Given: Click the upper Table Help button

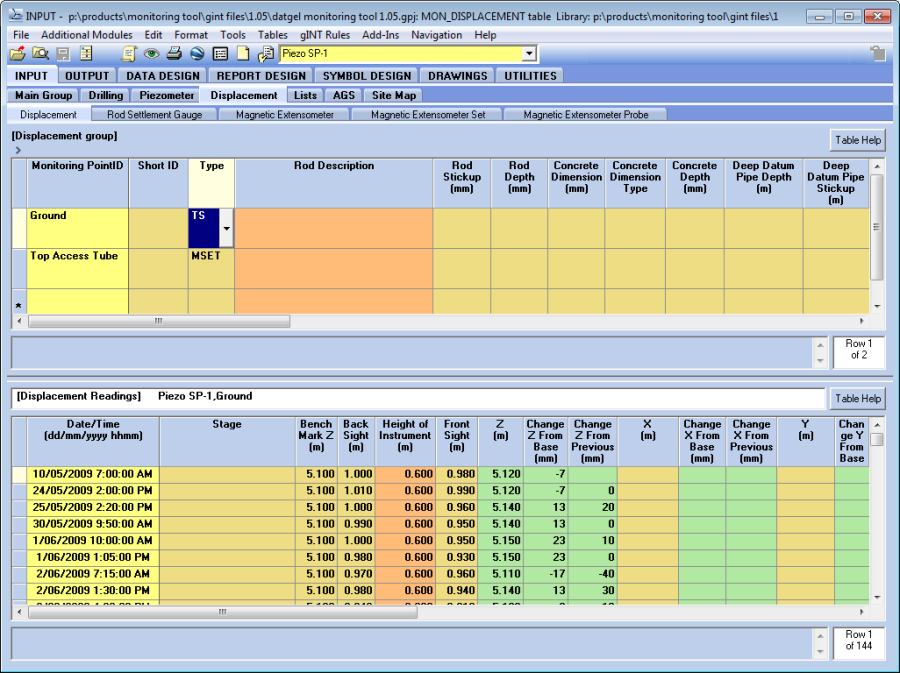Looking at the screenshot, I should pyautogui.click(x=857, y=140).
